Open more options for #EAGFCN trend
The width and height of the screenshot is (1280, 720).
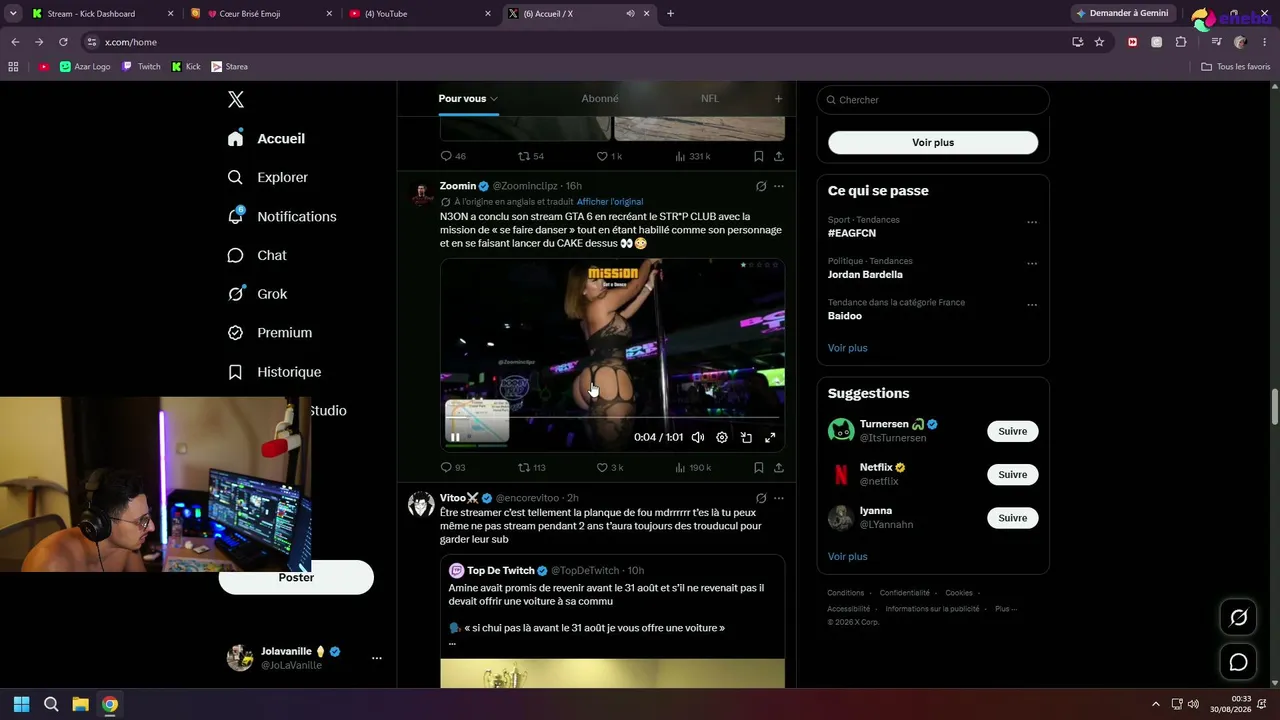pyautogui.click(x=1032, y=222)
